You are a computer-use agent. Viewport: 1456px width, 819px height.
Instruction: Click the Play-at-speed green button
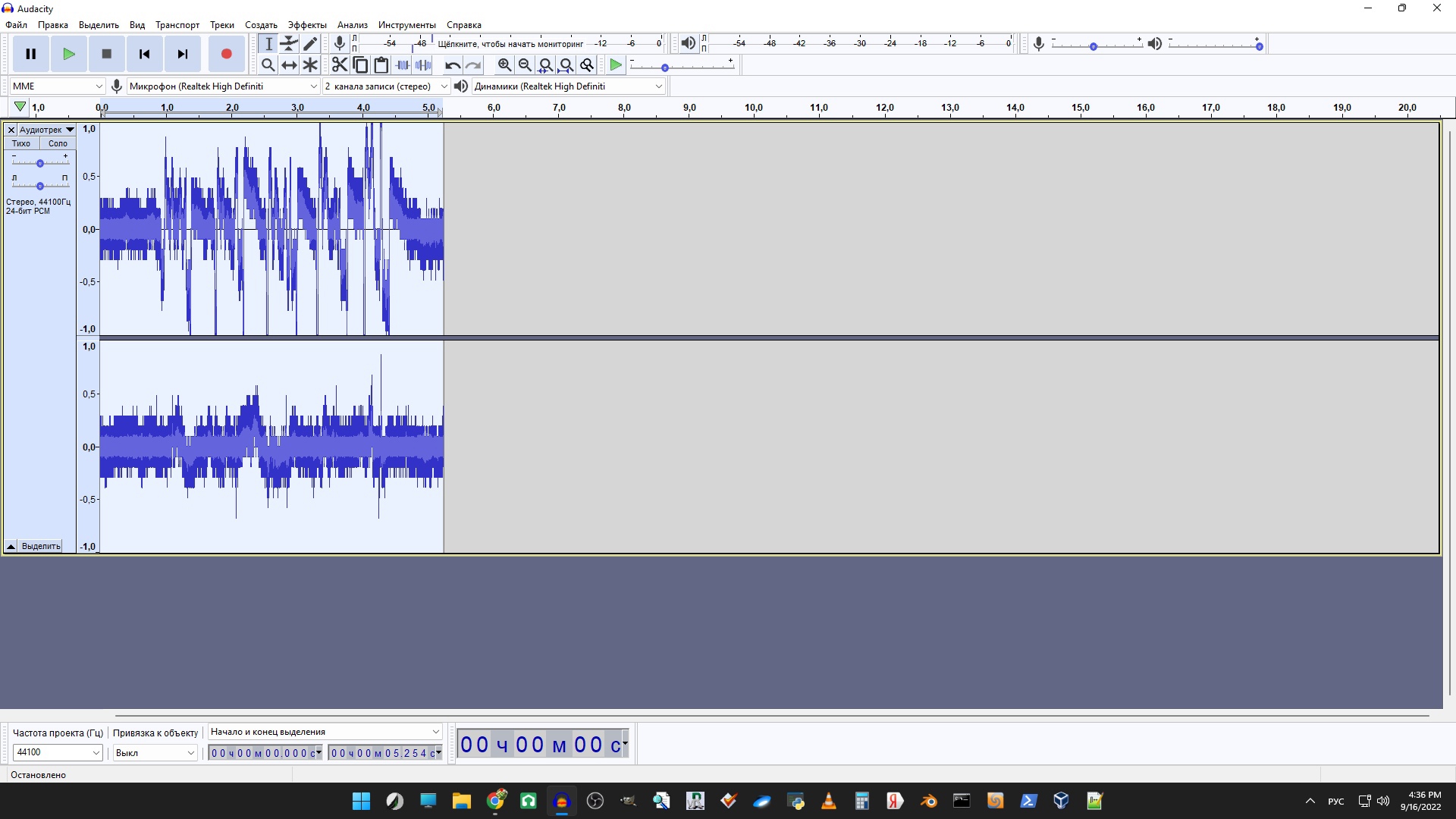click(616, 64)
